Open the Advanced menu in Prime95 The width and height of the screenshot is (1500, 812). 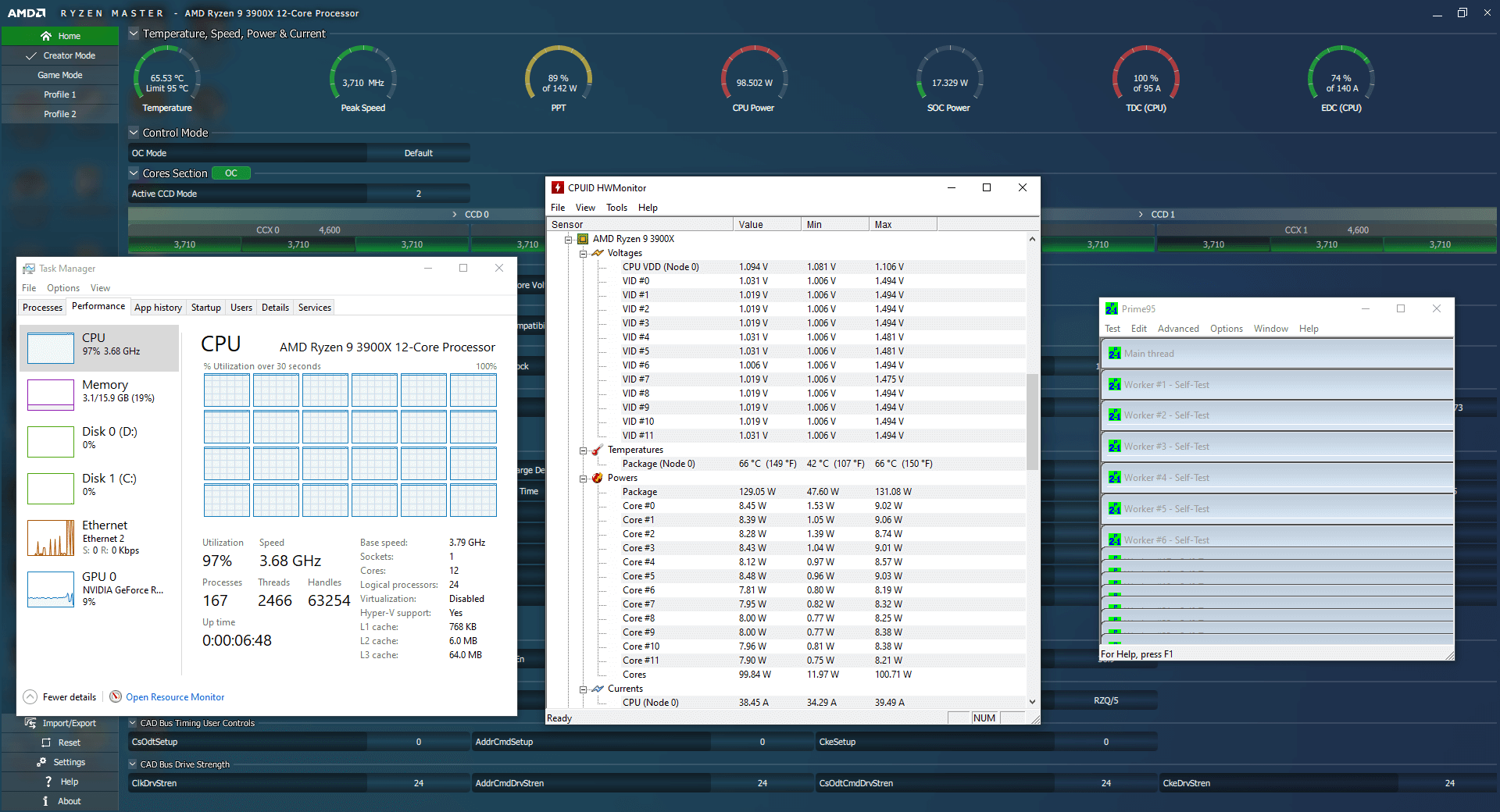coord(1177,329)
